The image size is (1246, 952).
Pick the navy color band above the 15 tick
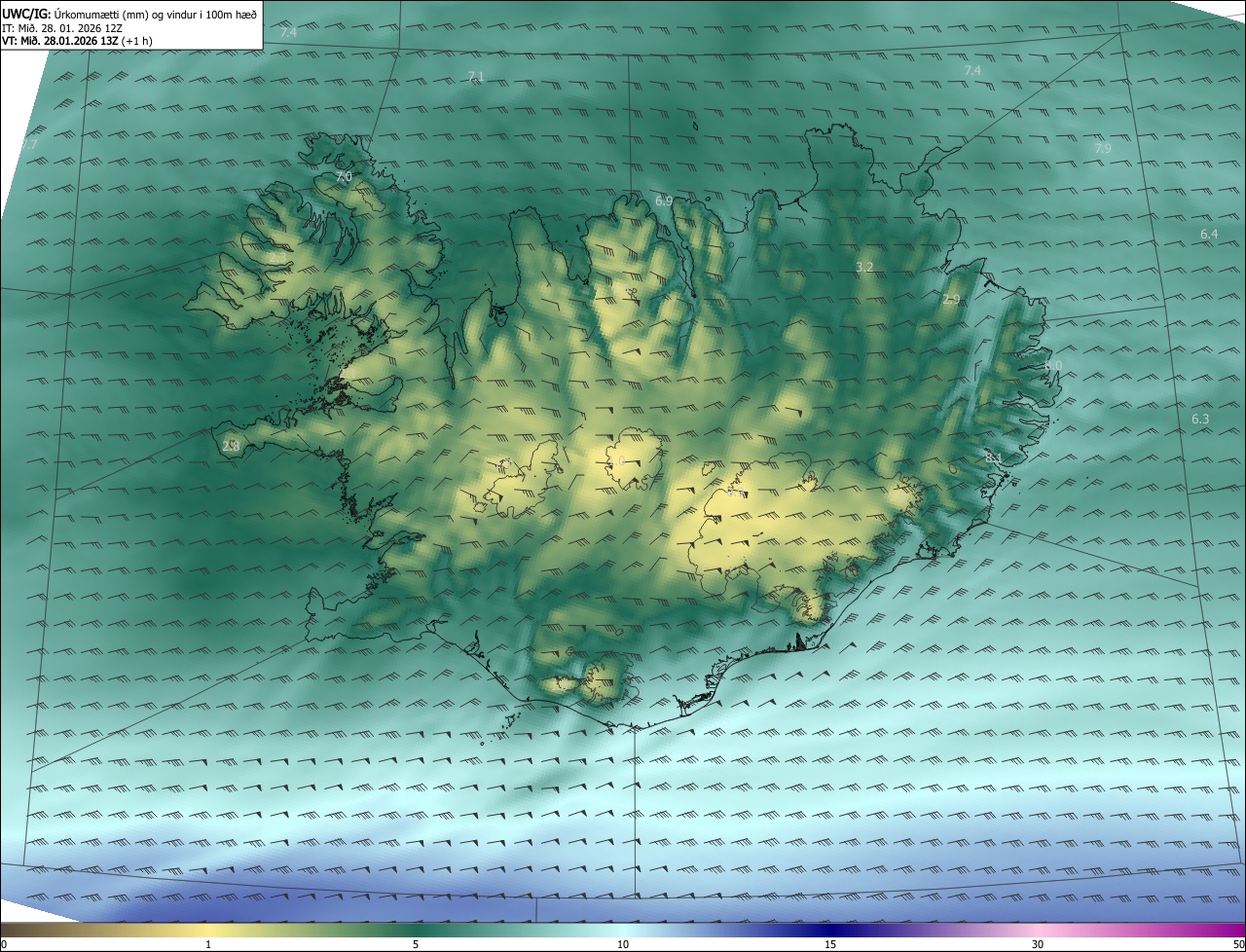(x=830, y=930)
